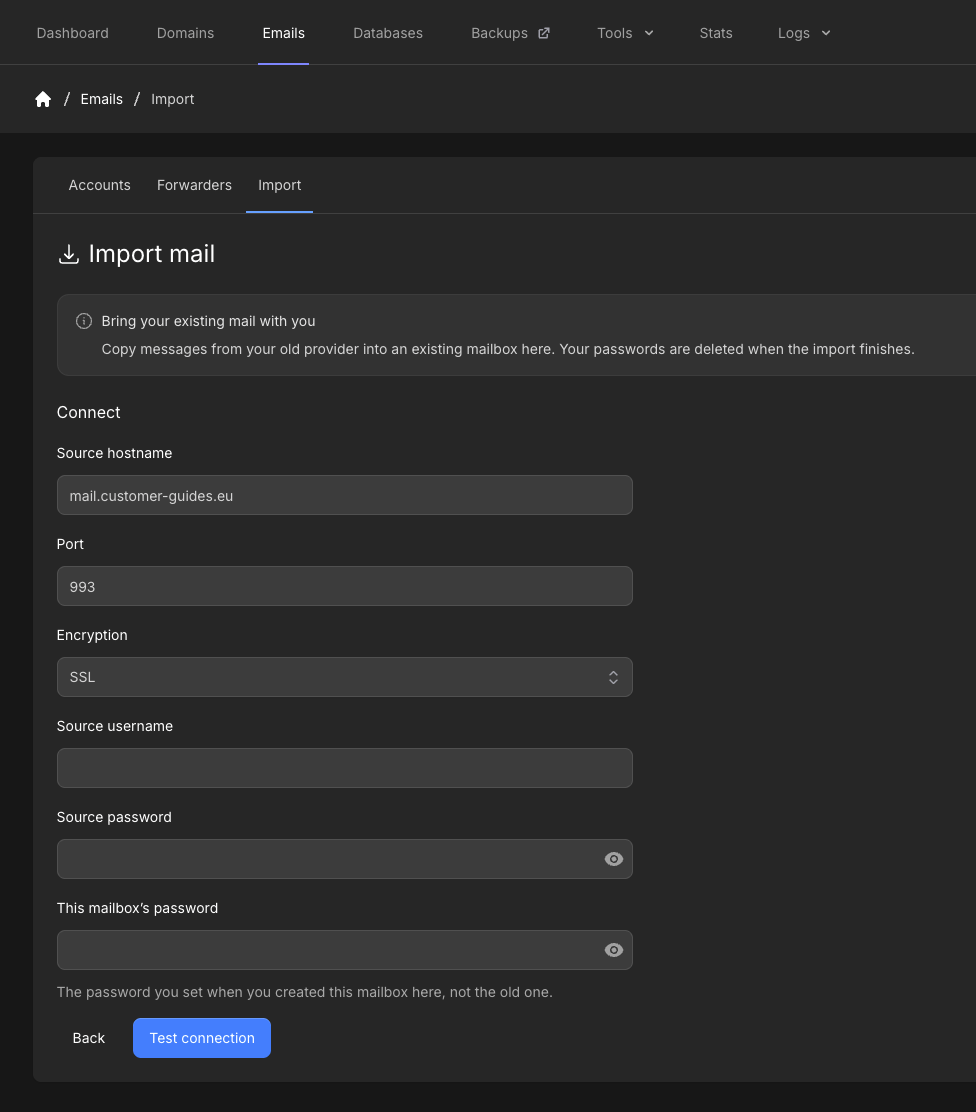Click the 'Connect' section heading

(89, 412)
